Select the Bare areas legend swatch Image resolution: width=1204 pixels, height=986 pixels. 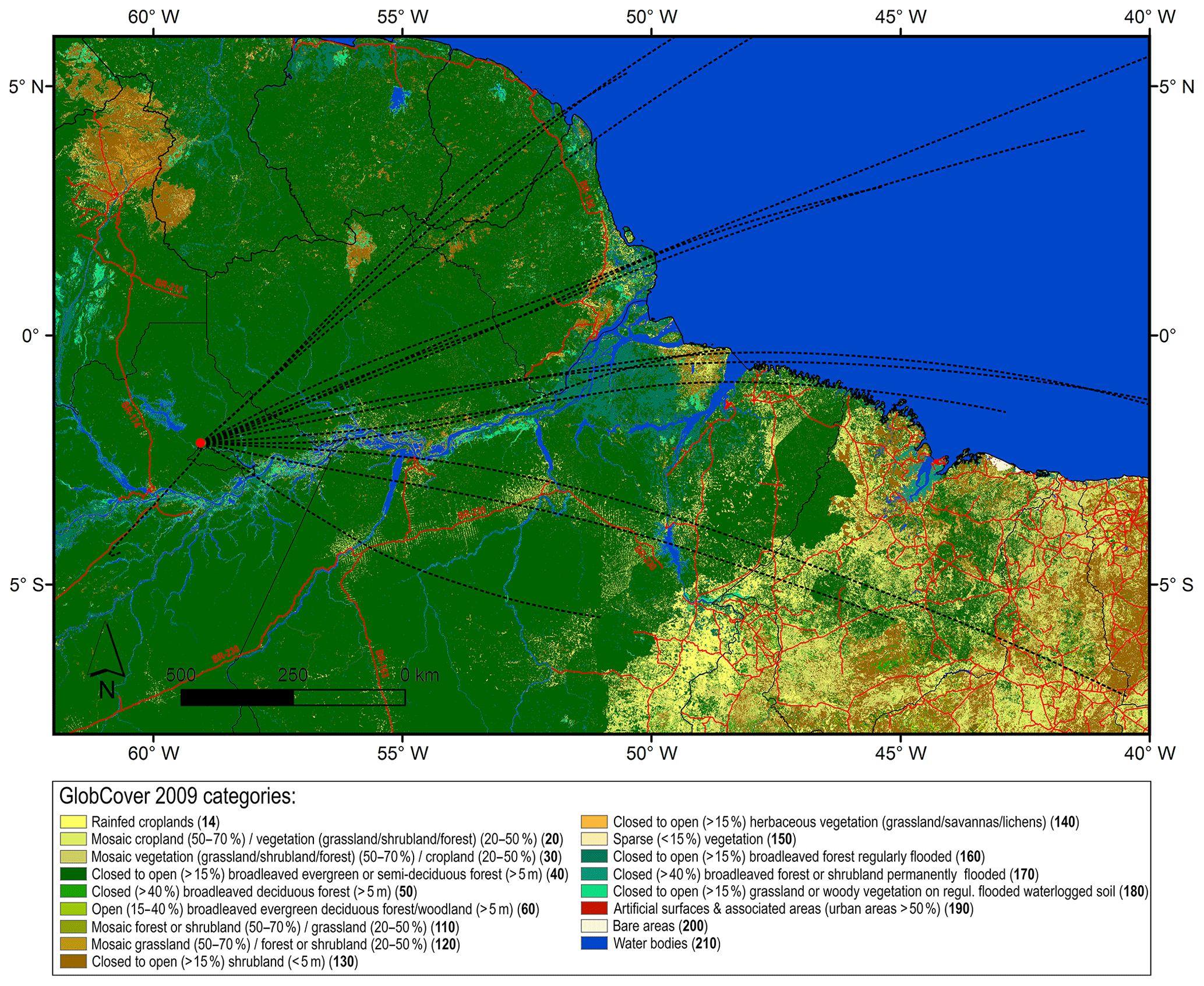pos(594,926)
